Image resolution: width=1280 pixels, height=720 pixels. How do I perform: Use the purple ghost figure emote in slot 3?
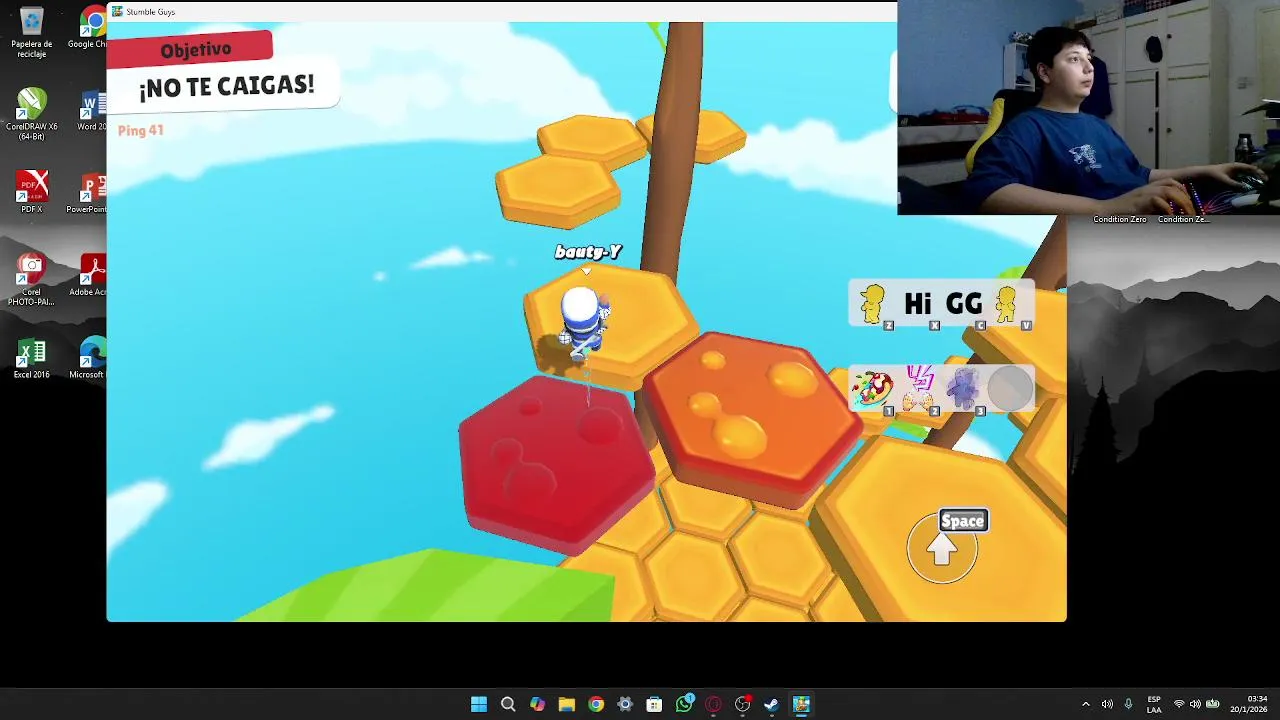tap(963, 389)
